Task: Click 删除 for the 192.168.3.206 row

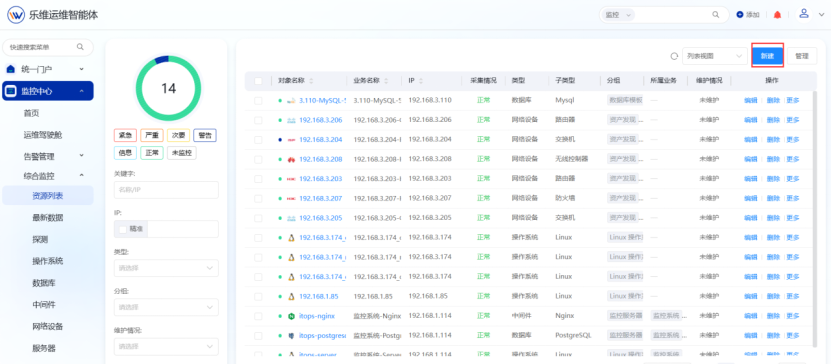Action: (773, 120)
